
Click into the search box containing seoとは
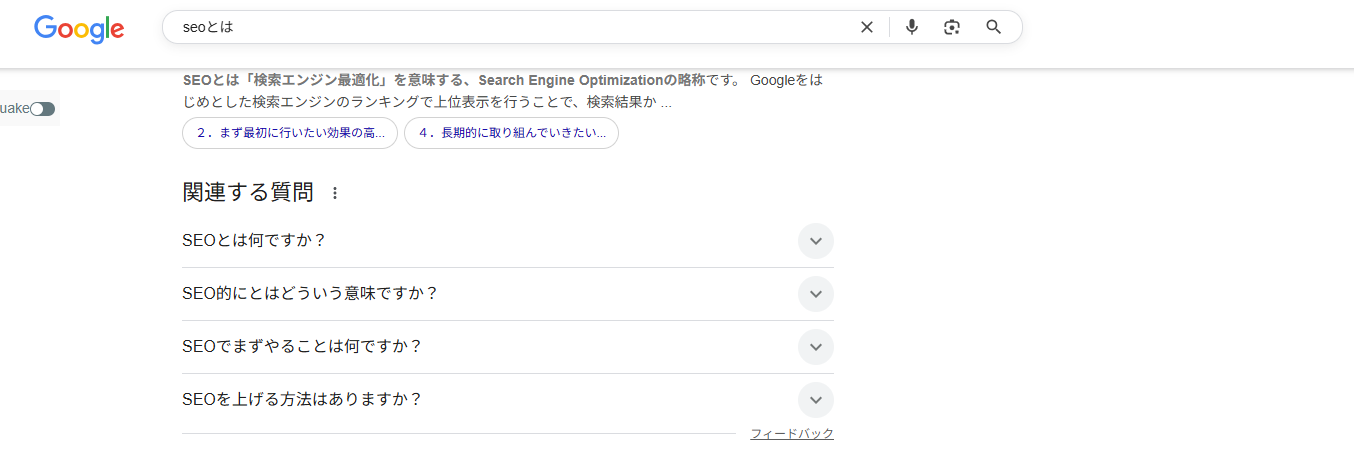[500, 27]
